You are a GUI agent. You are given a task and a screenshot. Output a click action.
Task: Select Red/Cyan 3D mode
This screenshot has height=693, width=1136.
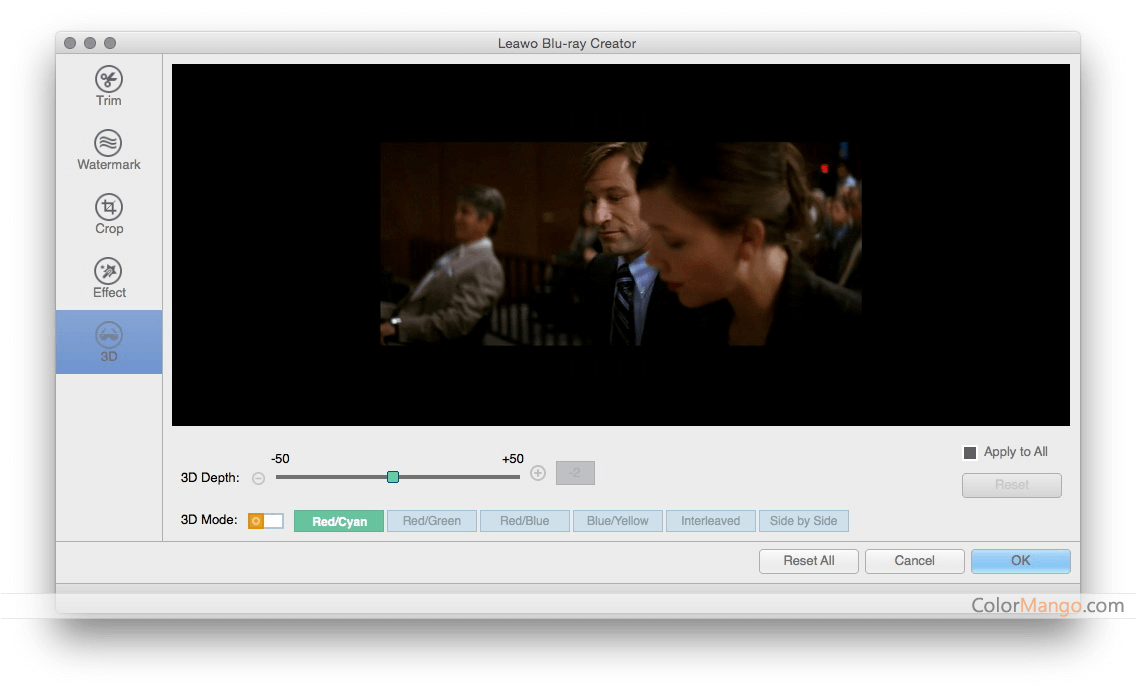(x=339, y=521)
